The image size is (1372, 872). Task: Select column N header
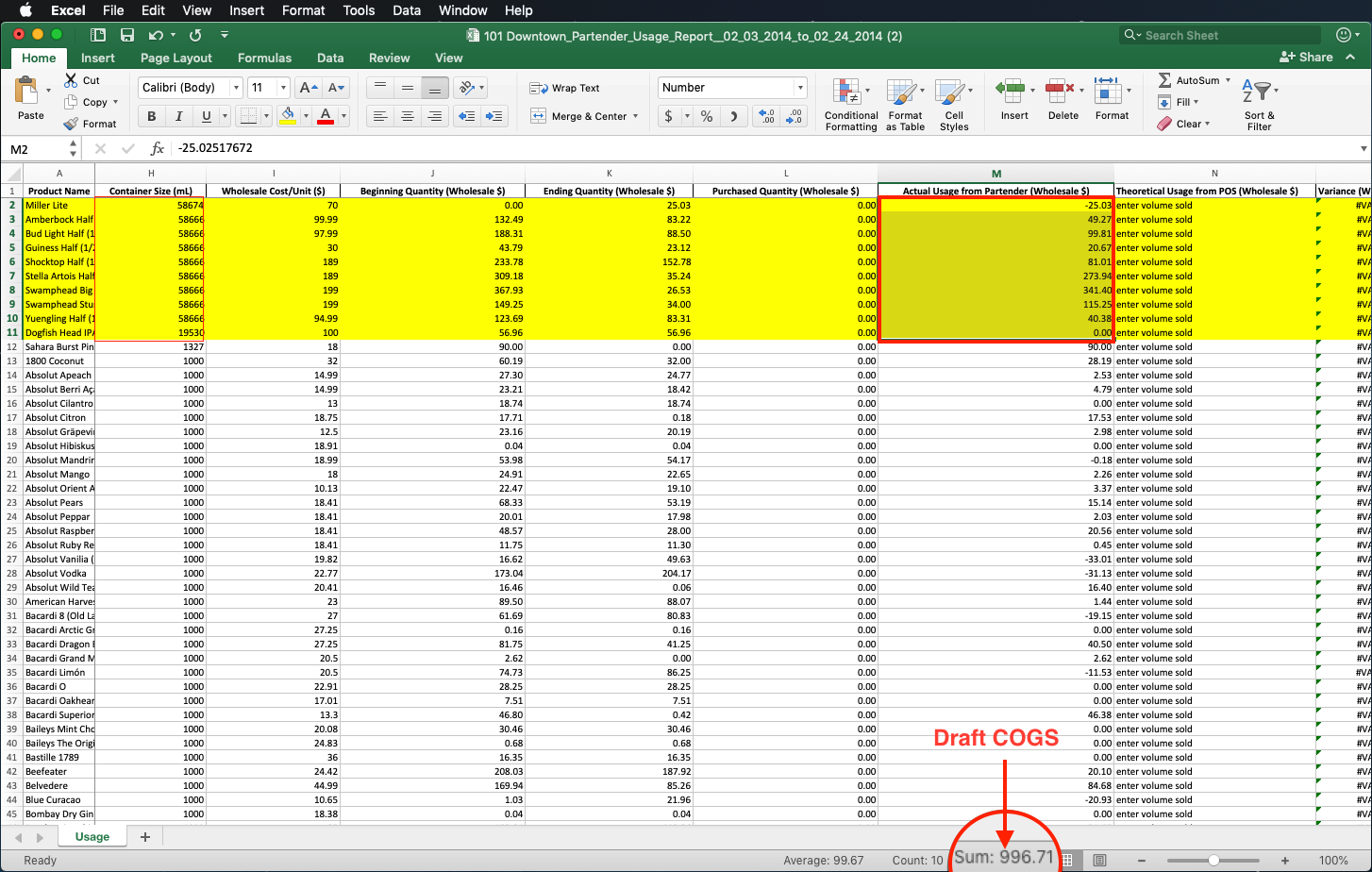tap(1214, 173)
